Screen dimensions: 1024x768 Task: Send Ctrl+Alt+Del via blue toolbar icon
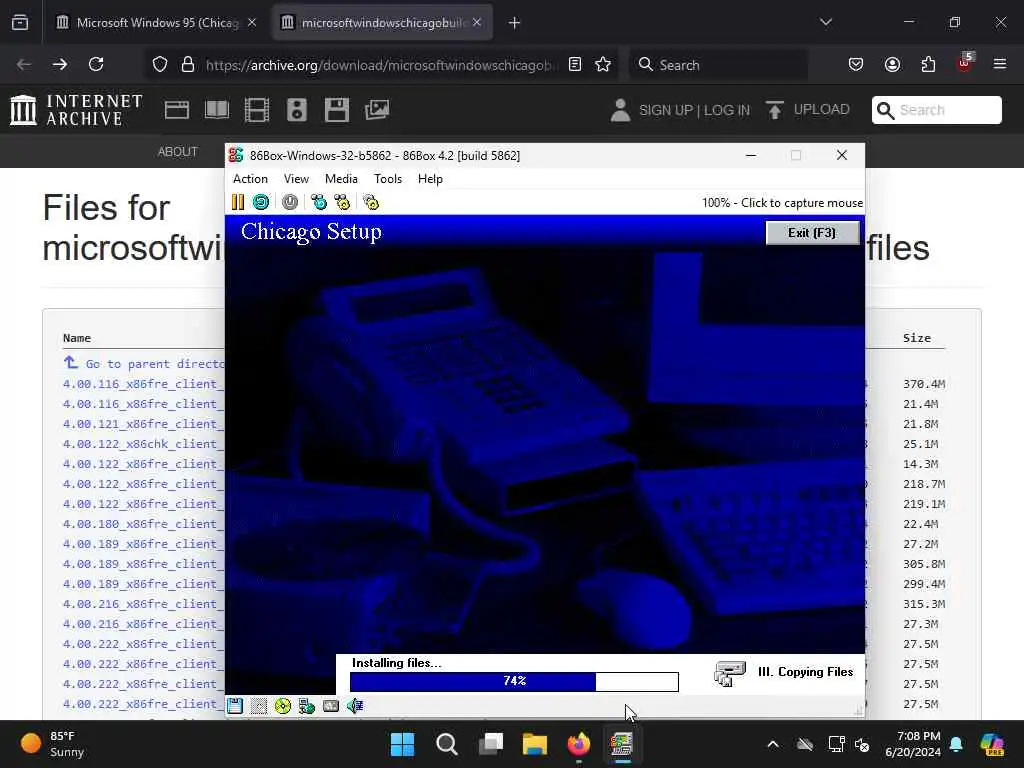(x=319, y=202)
